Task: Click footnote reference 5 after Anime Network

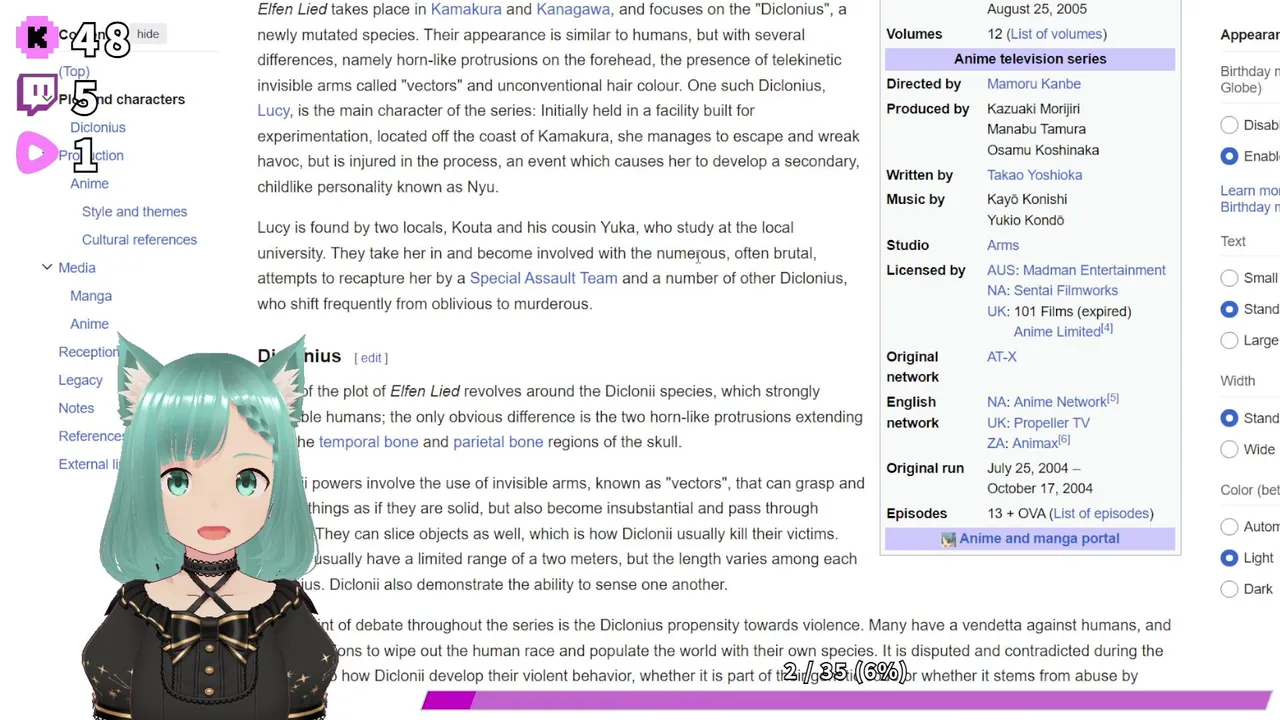Action: coord(1113,398)
